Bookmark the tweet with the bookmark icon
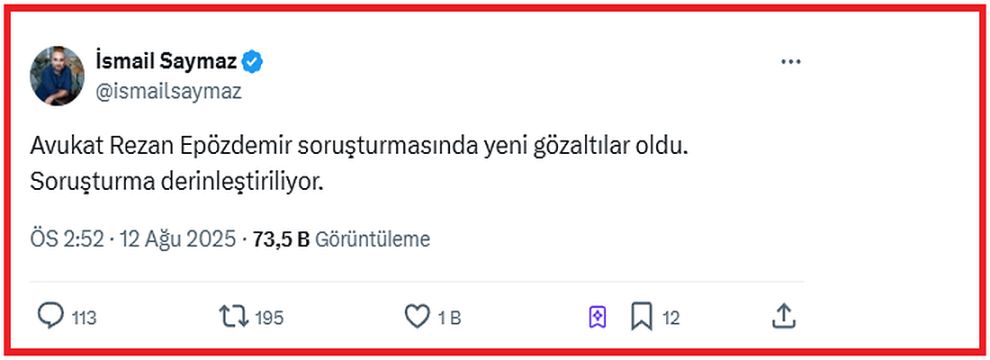 point(641,316)
